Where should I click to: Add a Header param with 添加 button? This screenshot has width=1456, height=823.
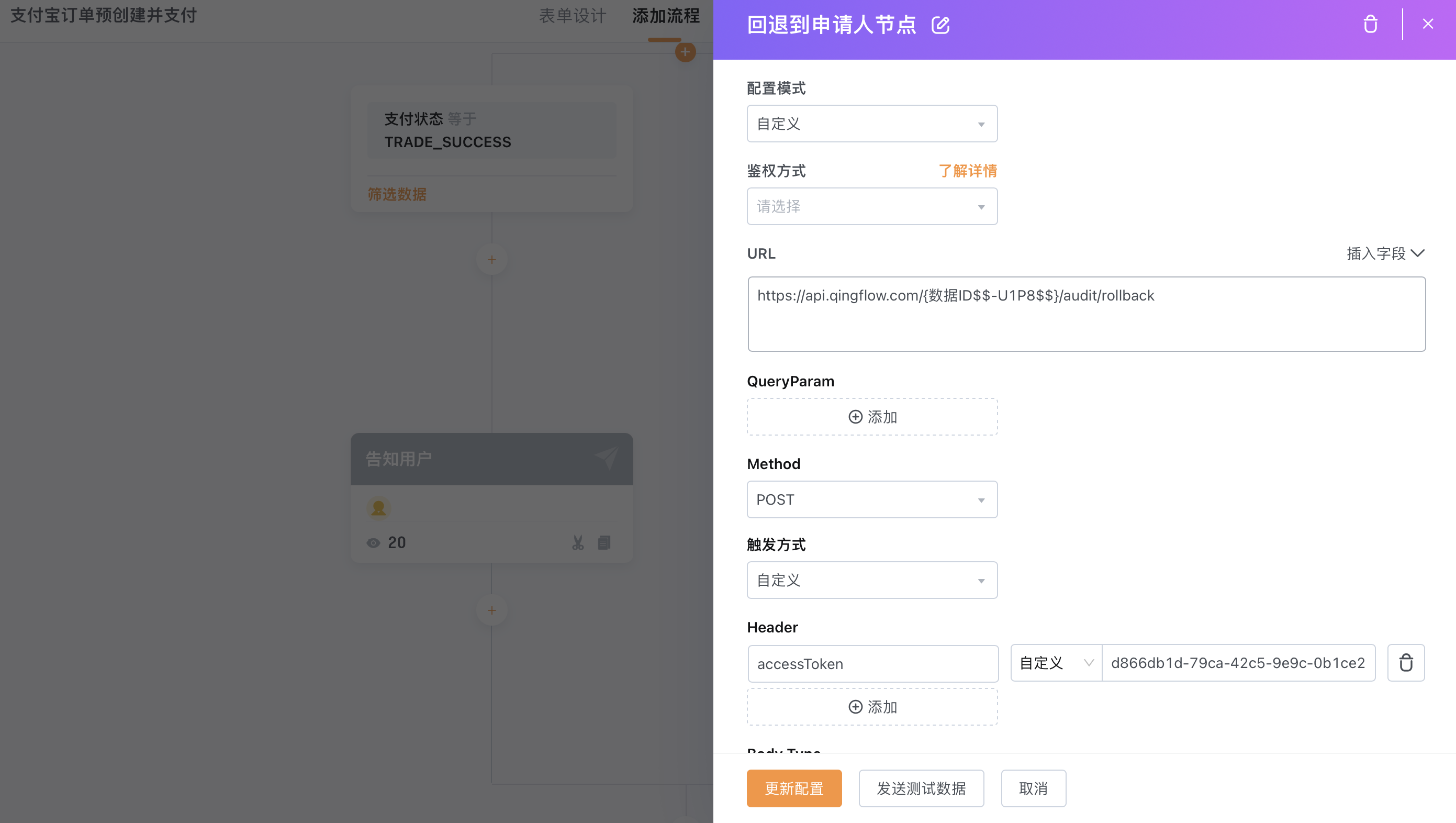(x=872, y=707)
